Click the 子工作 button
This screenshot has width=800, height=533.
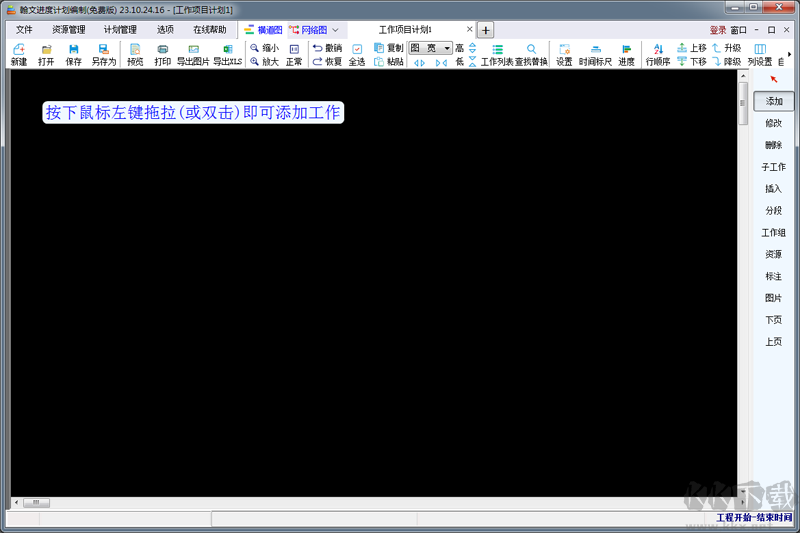(774, 167)
